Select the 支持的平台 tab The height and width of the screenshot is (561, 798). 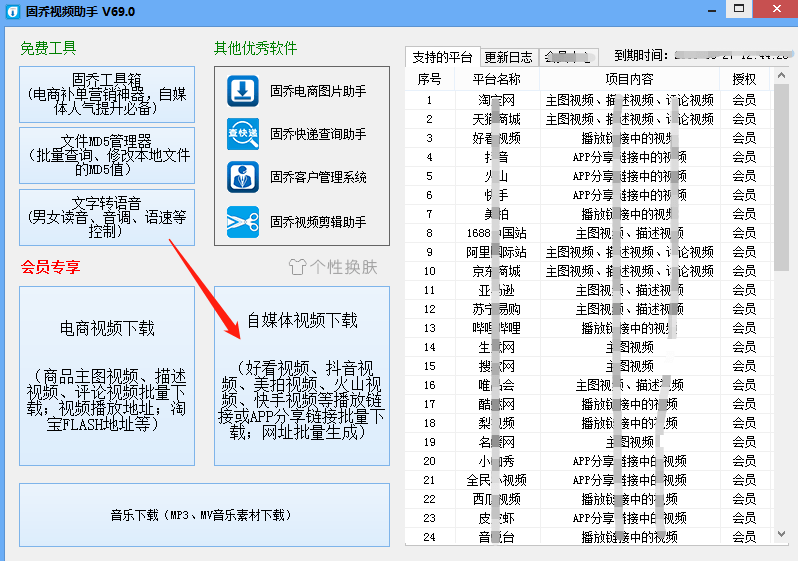coord(442,56)
